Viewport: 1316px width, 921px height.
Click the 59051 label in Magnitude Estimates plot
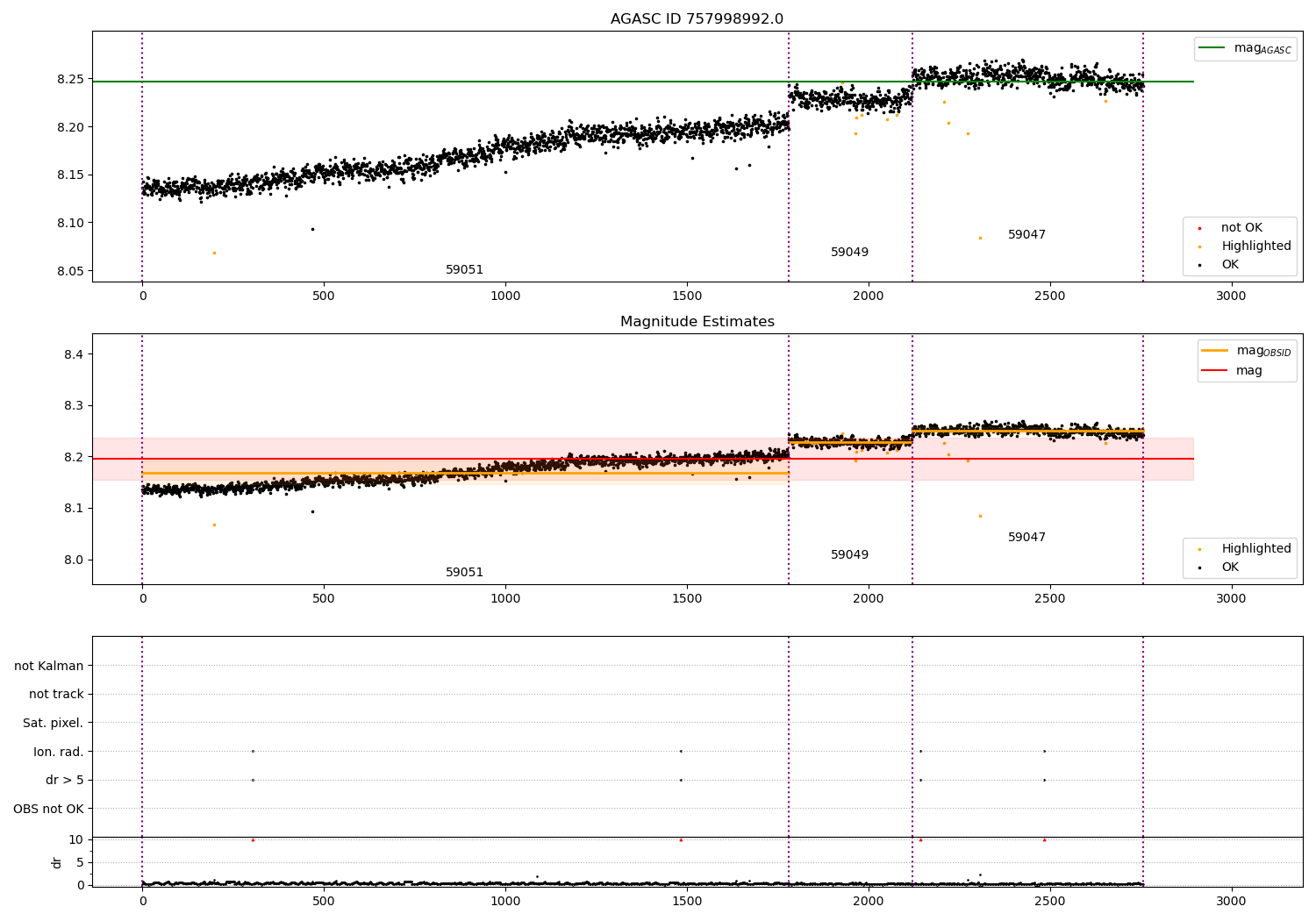(464, 573)
